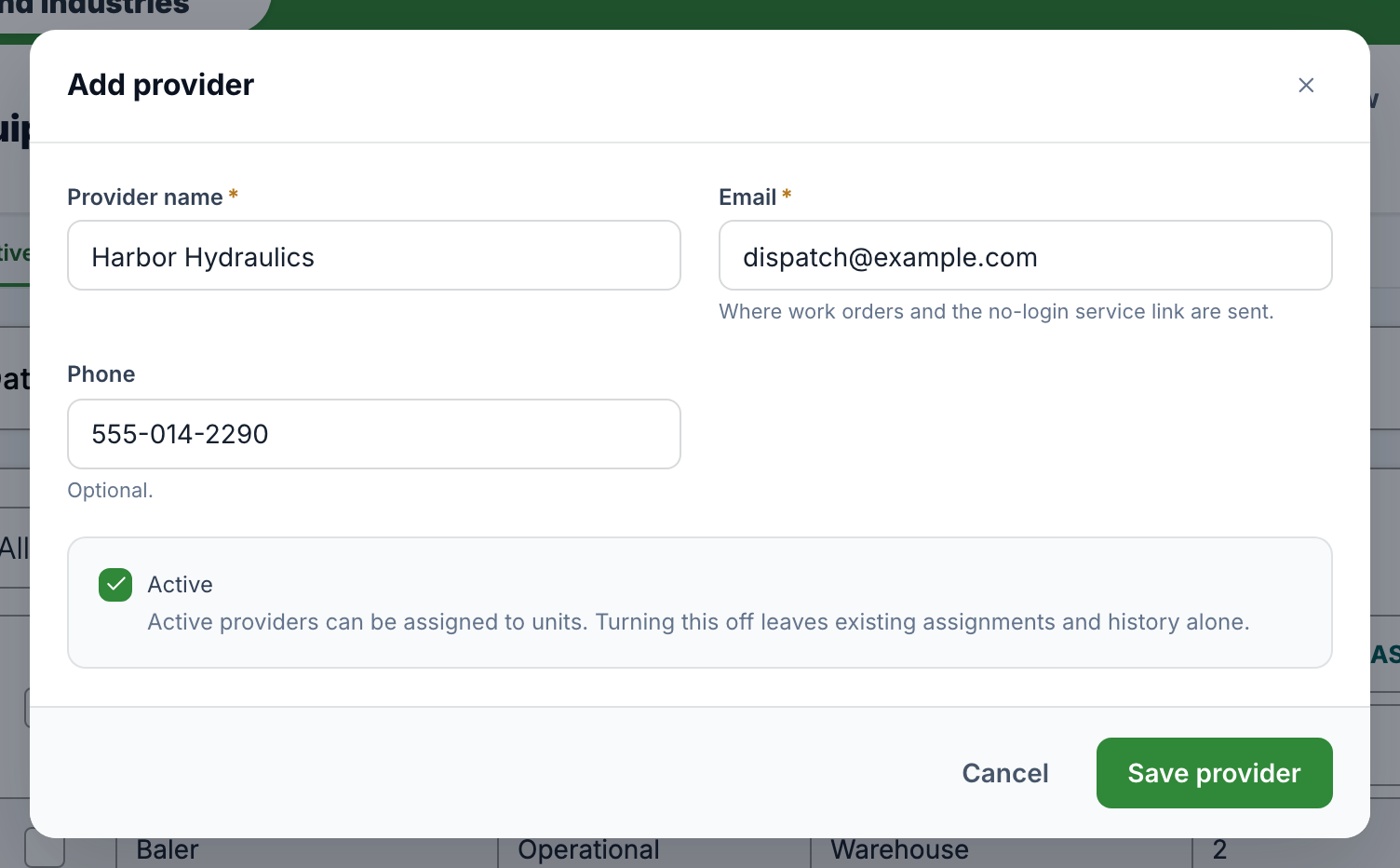Click the 'Add provider' dialog title
Viewport: 1400px width, 868px height.
[x=161, y=85]
